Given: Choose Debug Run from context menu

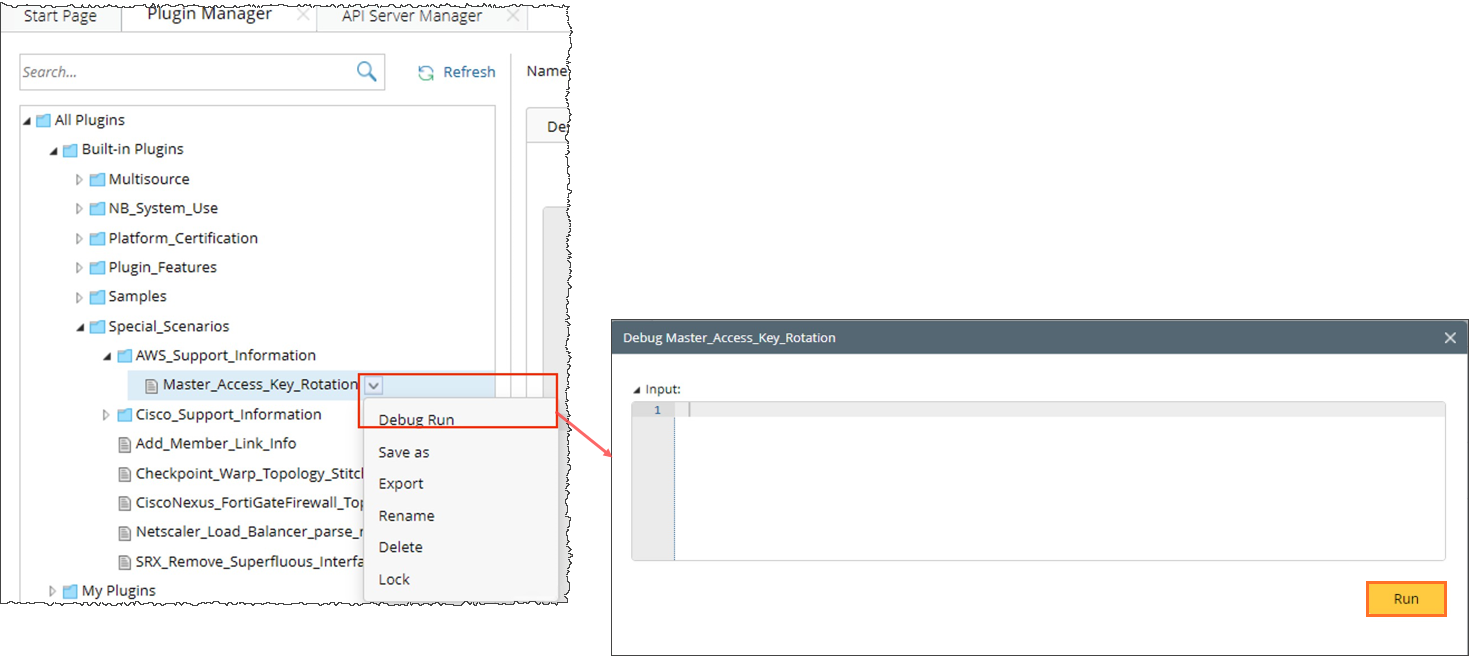Looking at the screenshot, I should (416, 420).
